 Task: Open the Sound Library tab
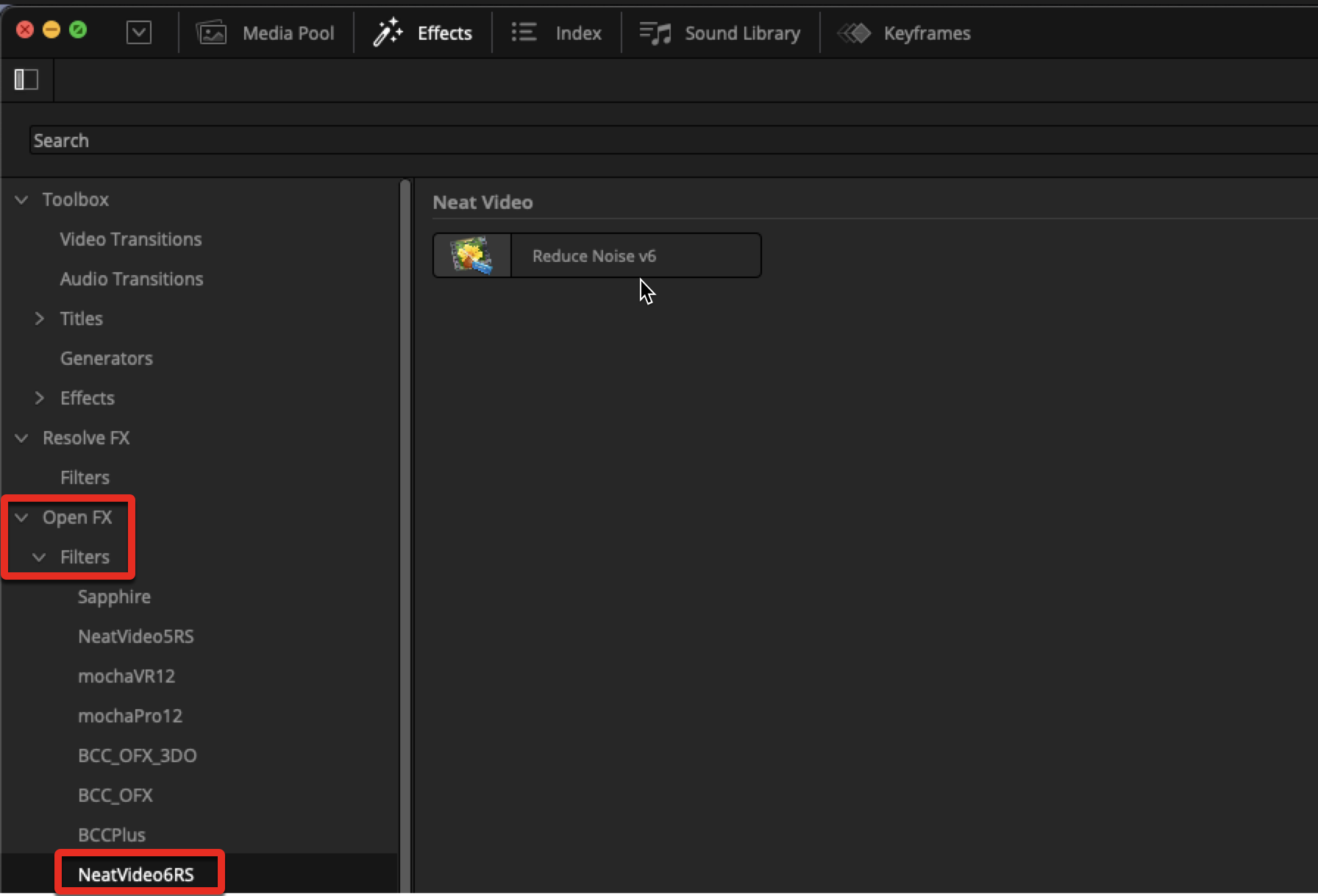[x=743, y=33]
